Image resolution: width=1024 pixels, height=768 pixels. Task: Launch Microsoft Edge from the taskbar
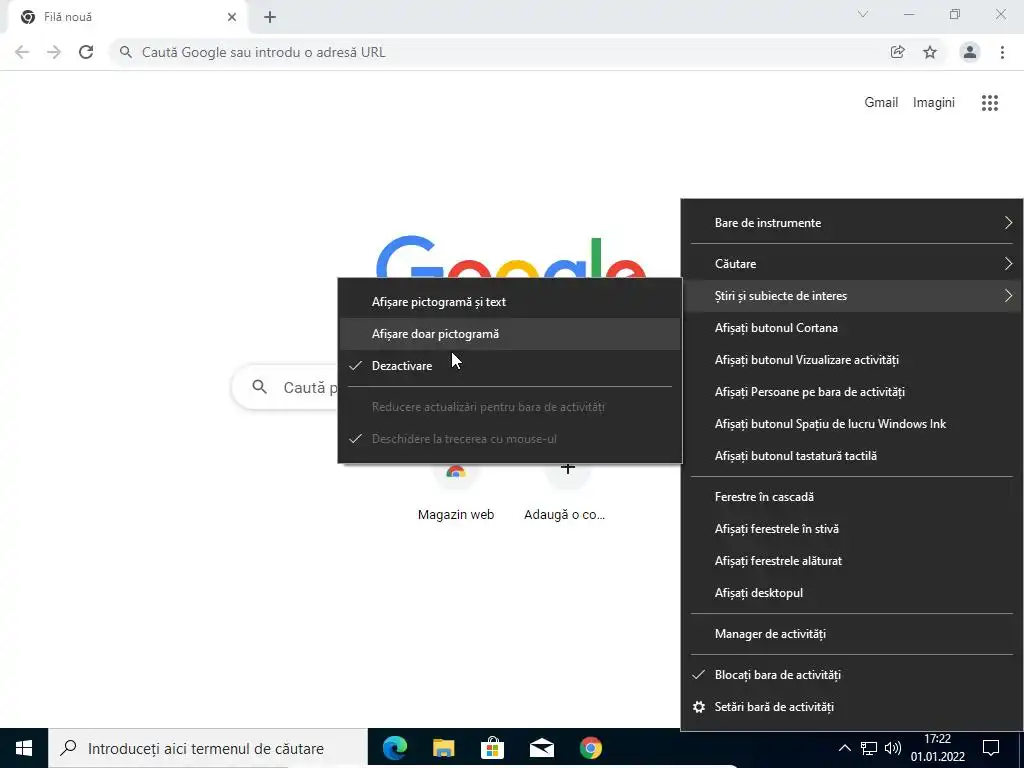[395, 748]
